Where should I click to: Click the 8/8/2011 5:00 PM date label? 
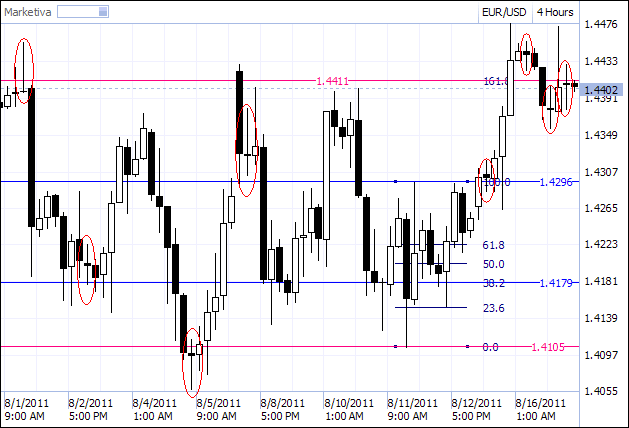[282, 410]
